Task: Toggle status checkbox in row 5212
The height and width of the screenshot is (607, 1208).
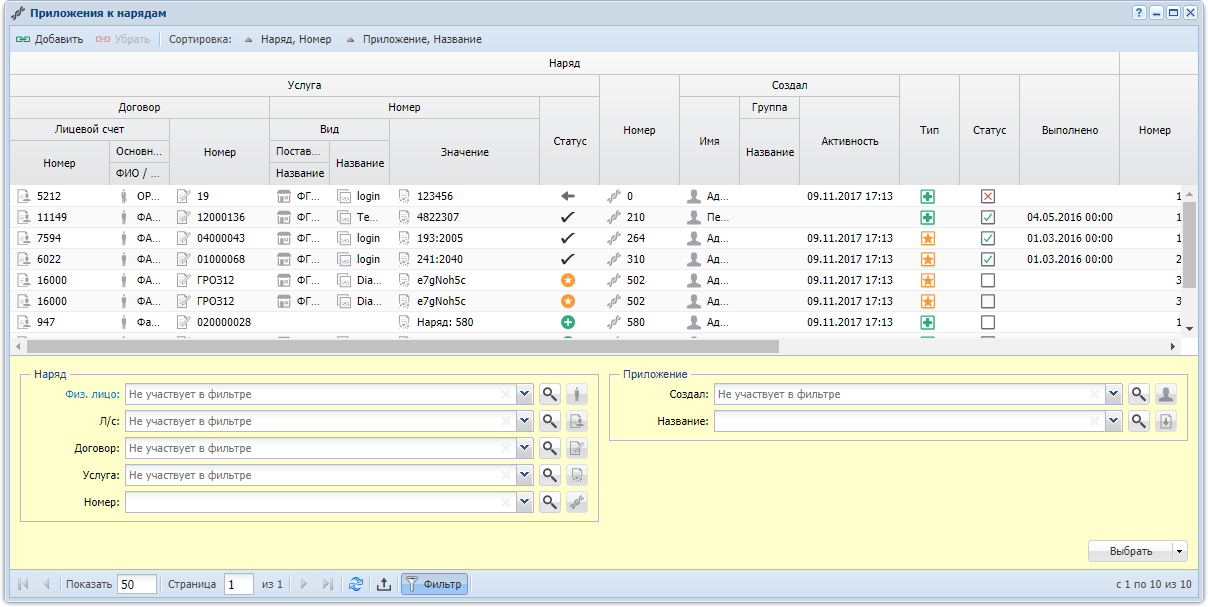Action: point(988,196)
